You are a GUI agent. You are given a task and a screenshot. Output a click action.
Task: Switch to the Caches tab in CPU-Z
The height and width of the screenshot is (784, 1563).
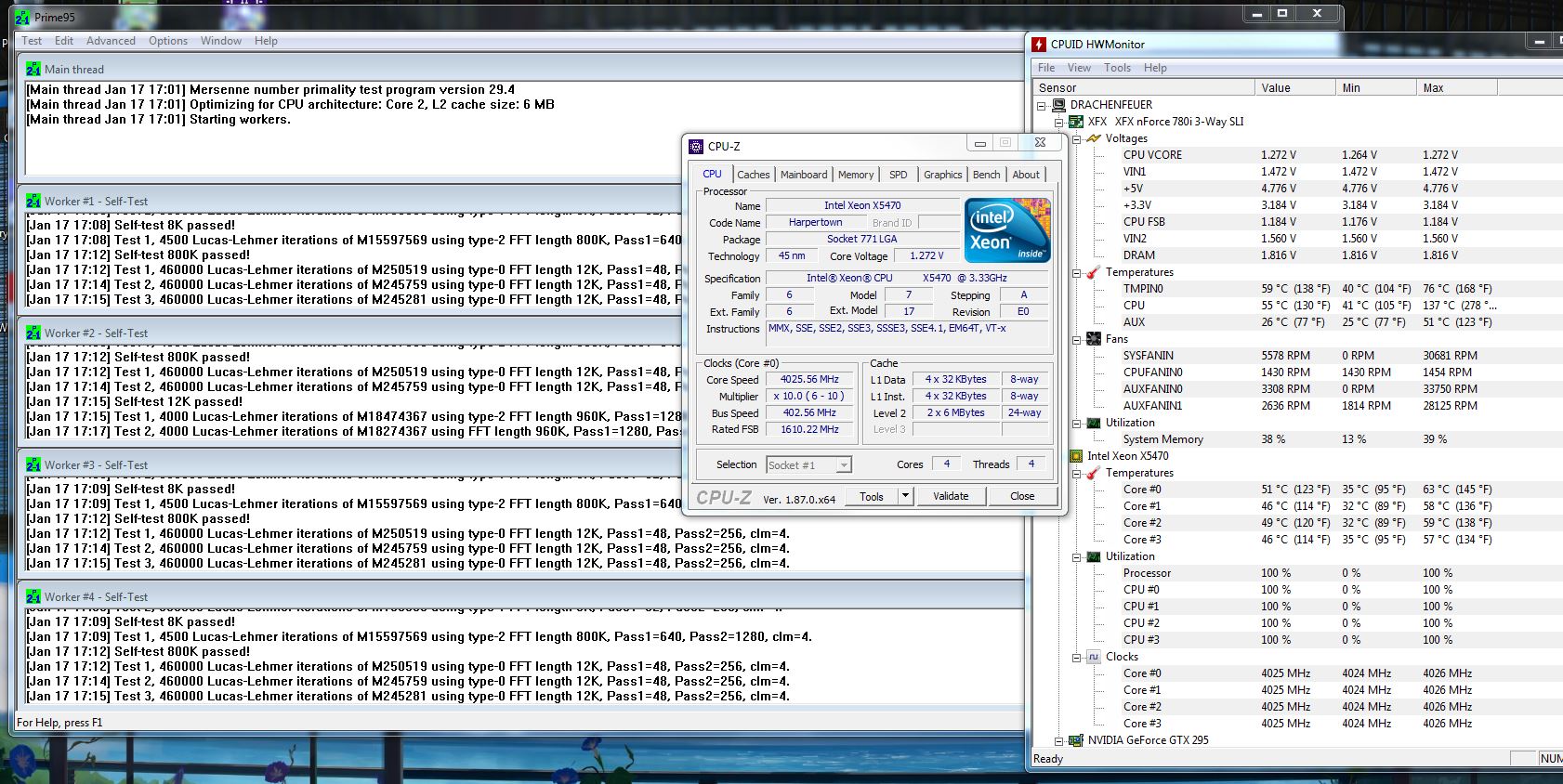[x=753, y=175]
